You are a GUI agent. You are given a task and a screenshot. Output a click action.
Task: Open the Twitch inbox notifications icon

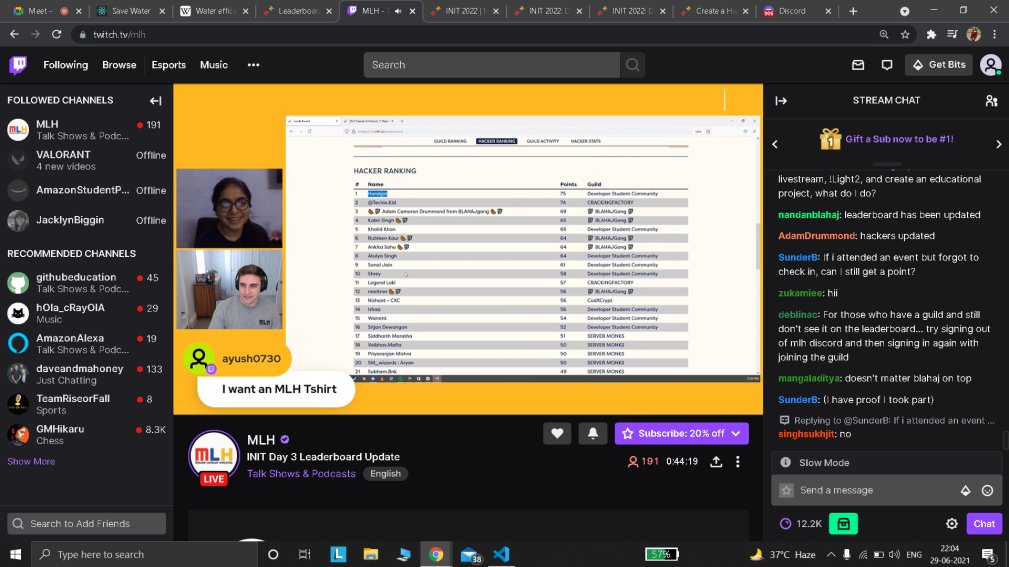pos(858,65)
